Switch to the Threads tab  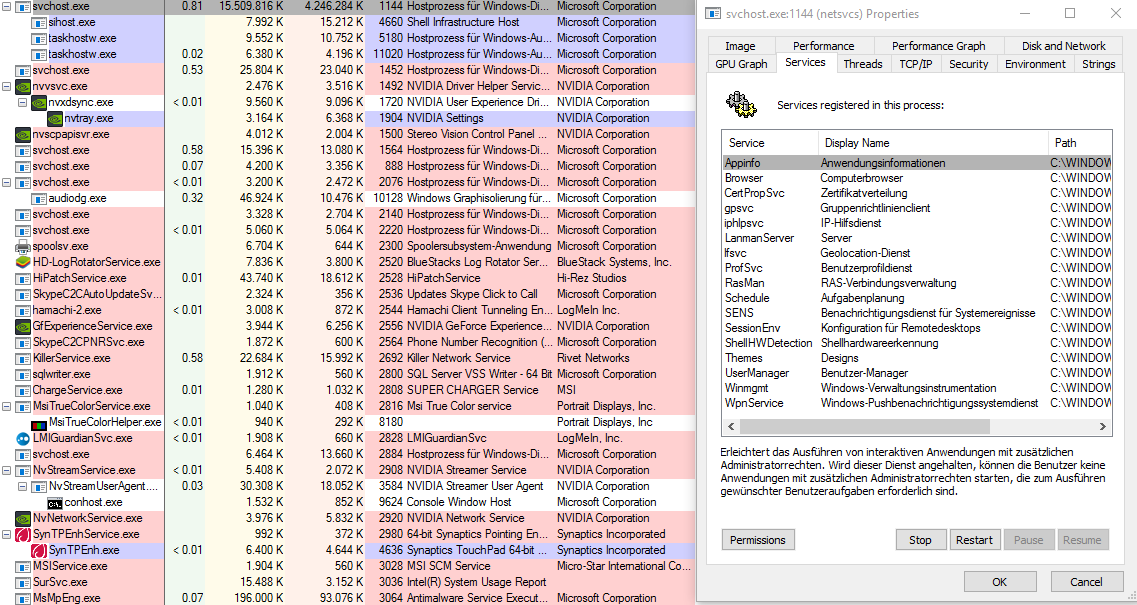coord(863,64)
